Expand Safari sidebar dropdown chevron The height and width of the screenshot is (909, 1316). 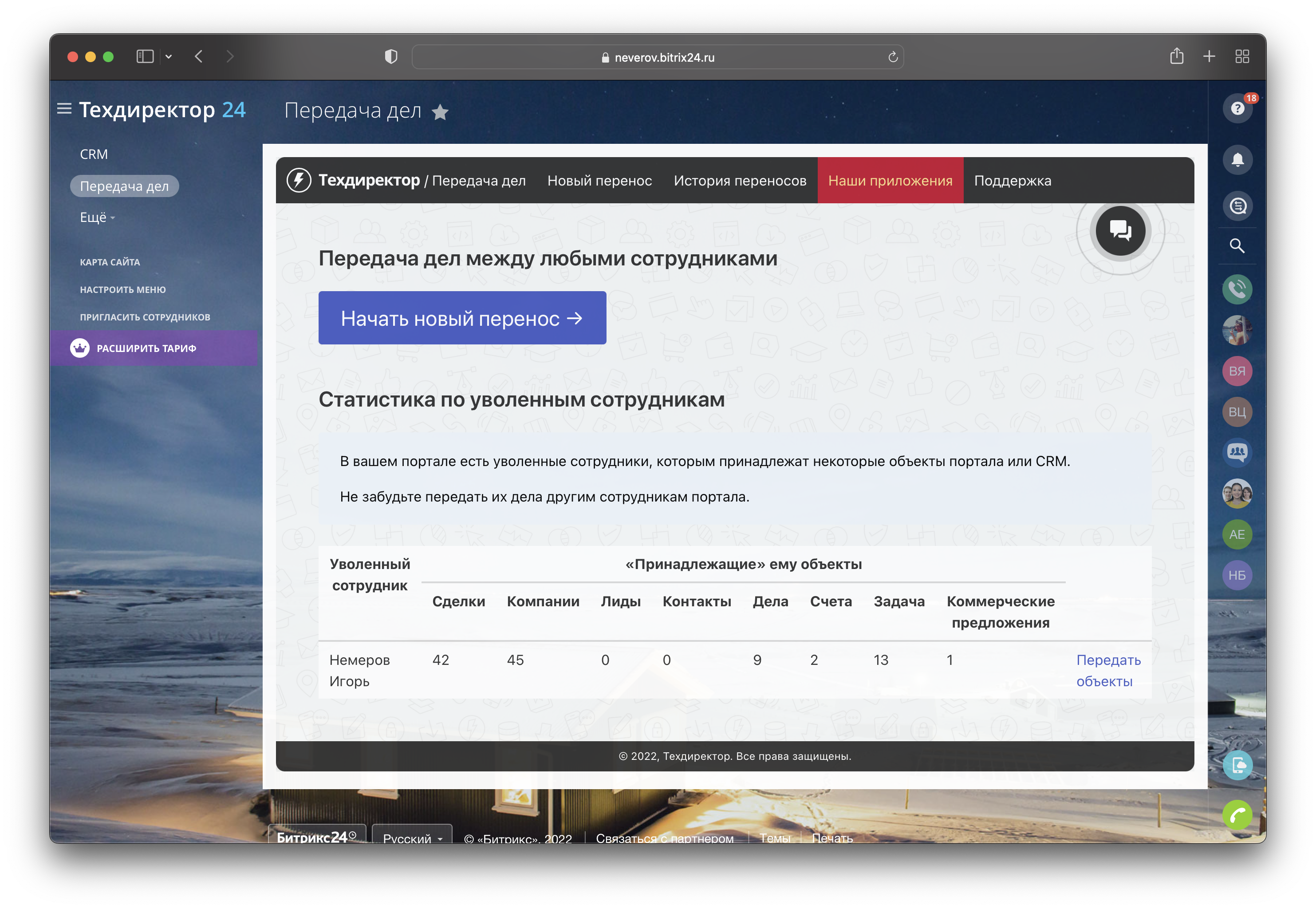pos(169,56)
